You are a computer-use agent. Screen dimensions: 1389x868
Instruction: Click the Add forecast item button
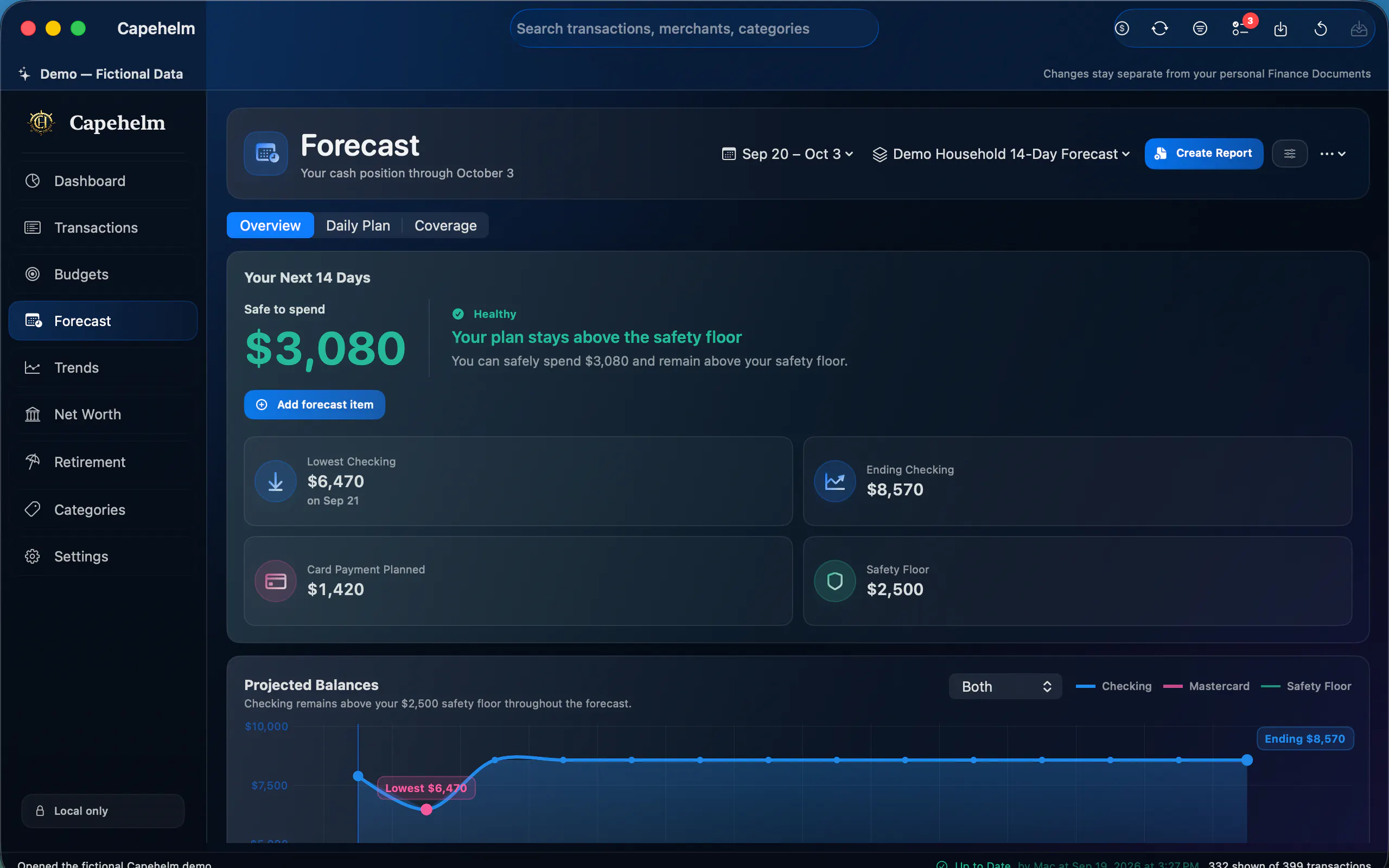point(315,405)
